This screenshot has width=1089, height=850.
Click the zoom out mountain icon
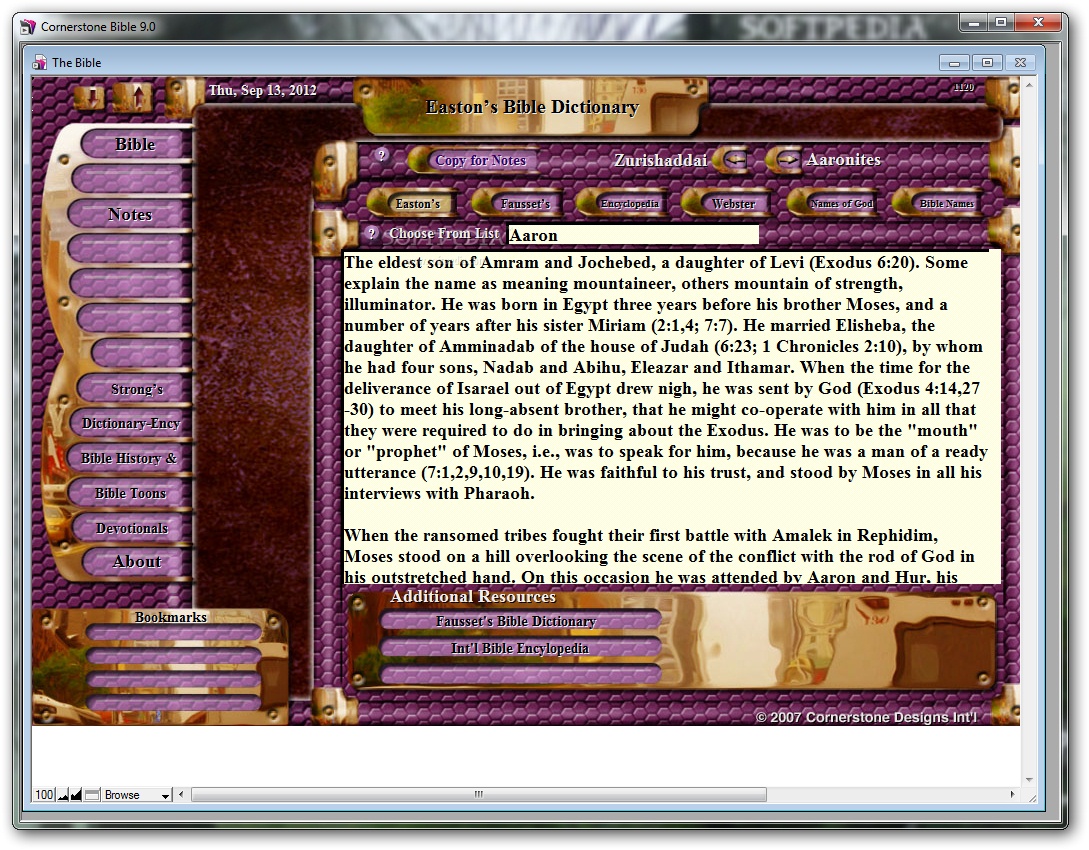(x=63, y=794)
